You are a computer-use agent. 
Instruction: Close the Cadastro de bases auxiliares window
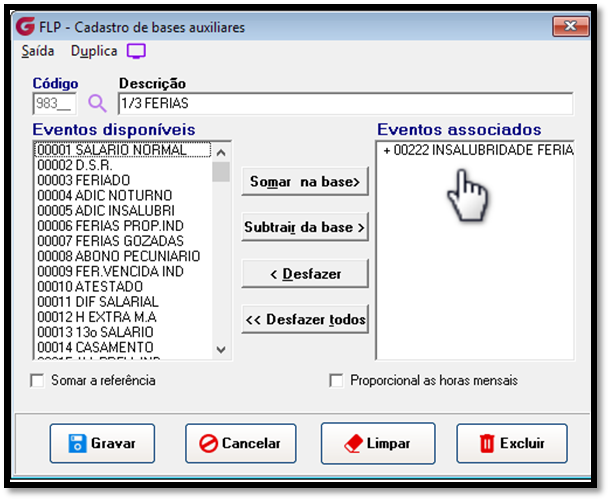[570, 26]
